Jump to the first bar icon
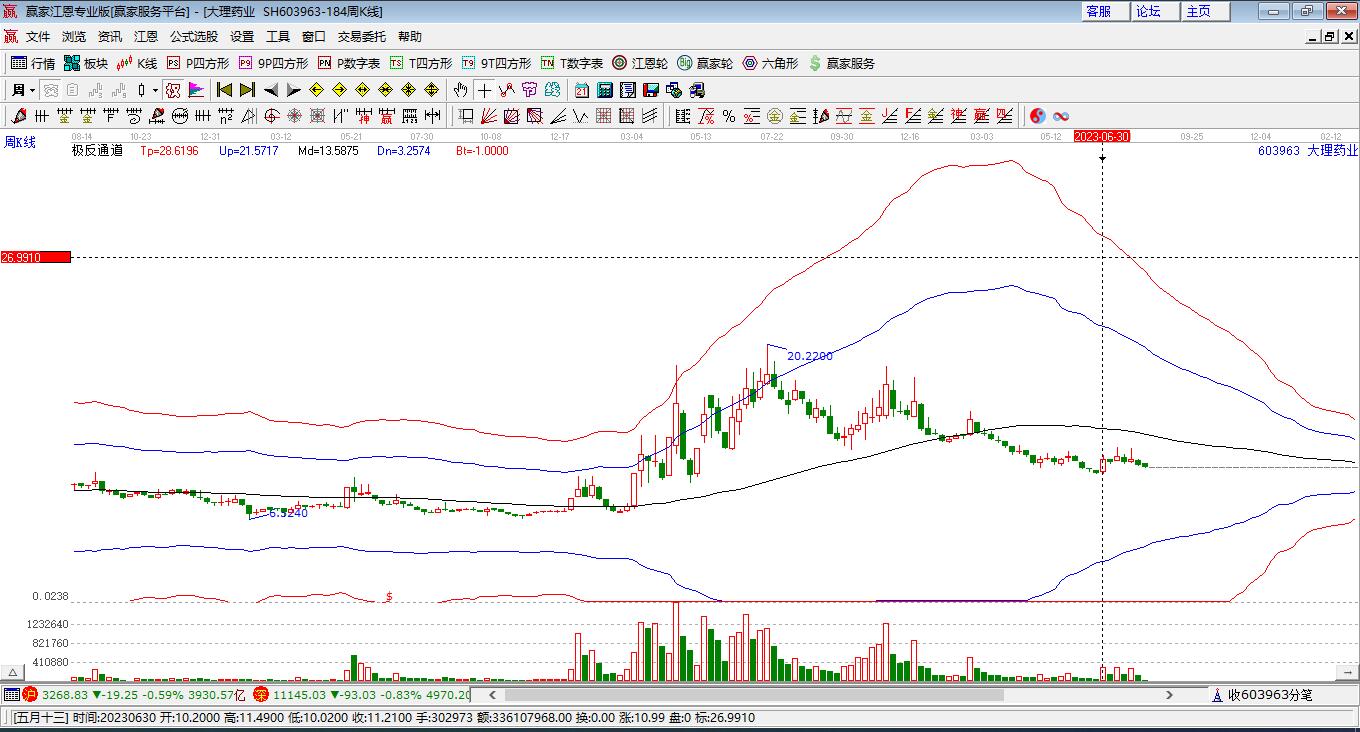 click(225, 90)
